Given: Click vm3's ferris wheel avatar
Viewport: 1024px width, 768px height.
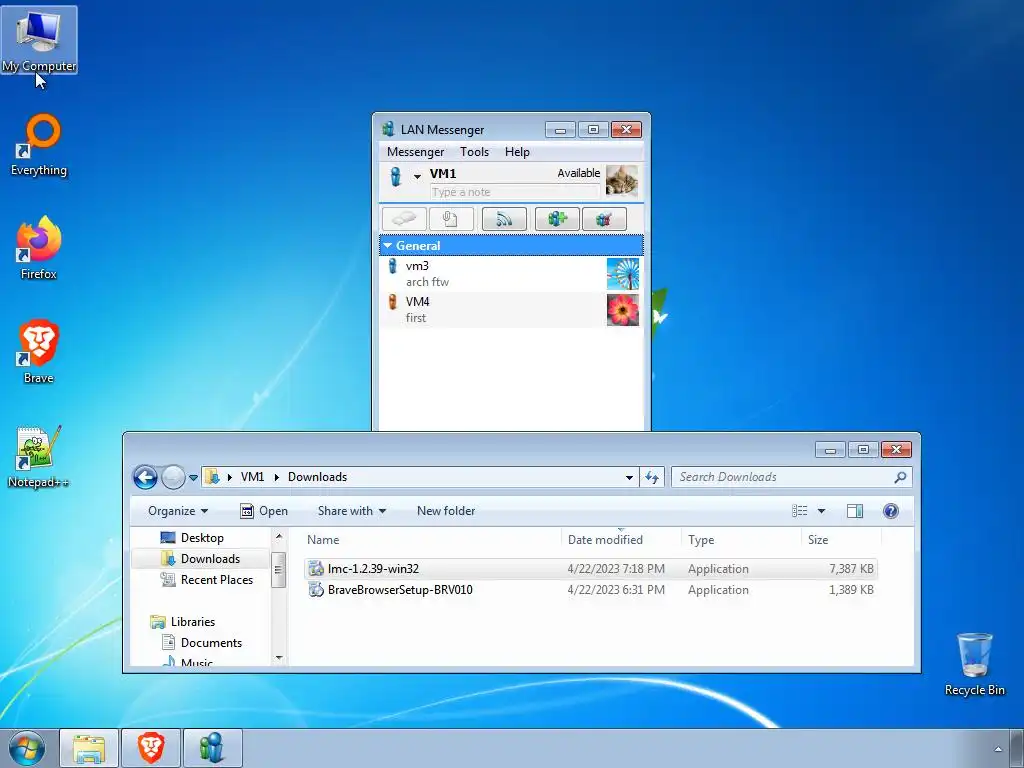Looking at the screenshot, I should click(x=623, y=274).
